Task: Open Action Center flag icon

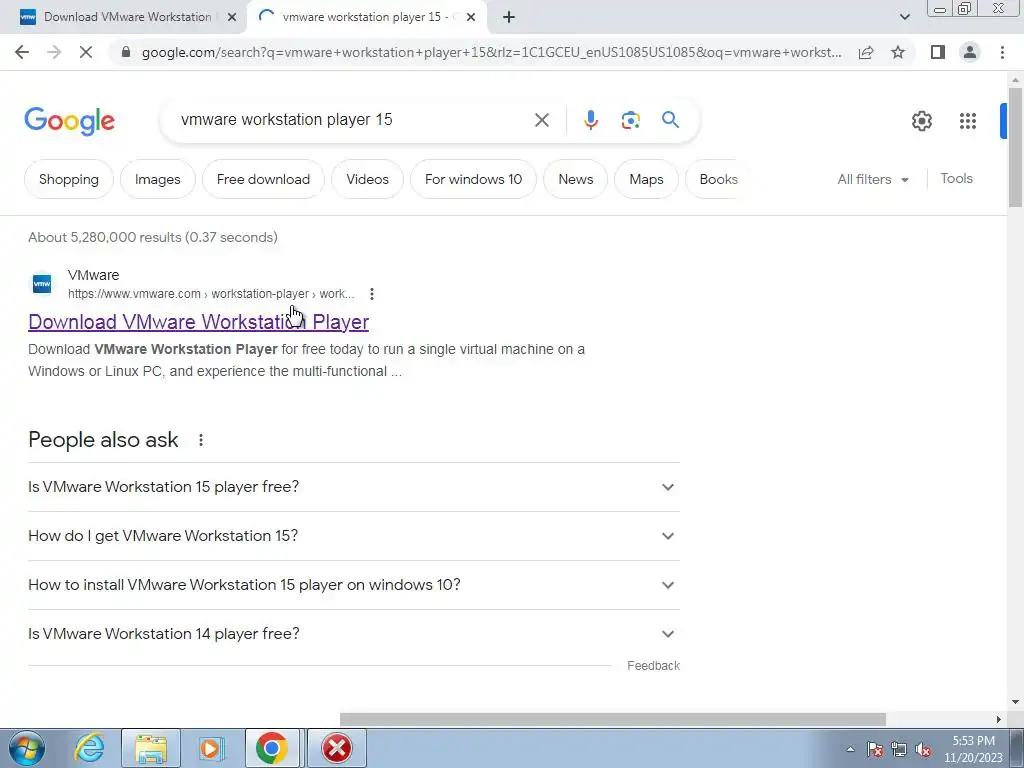Action: click(875, 750)
